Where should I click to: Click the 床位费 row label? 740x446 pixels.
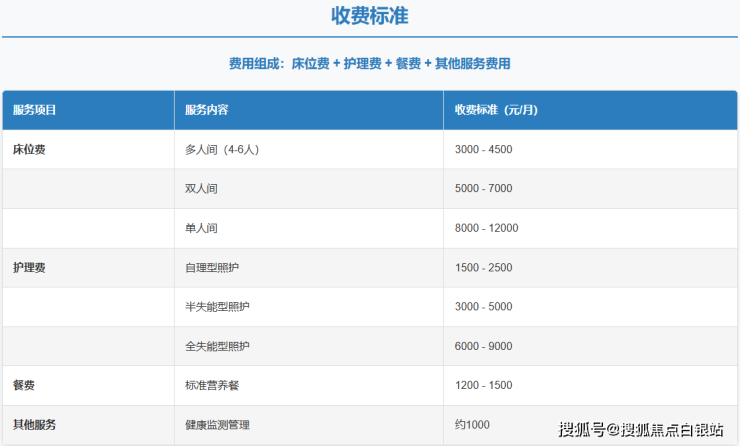[29, 149]
